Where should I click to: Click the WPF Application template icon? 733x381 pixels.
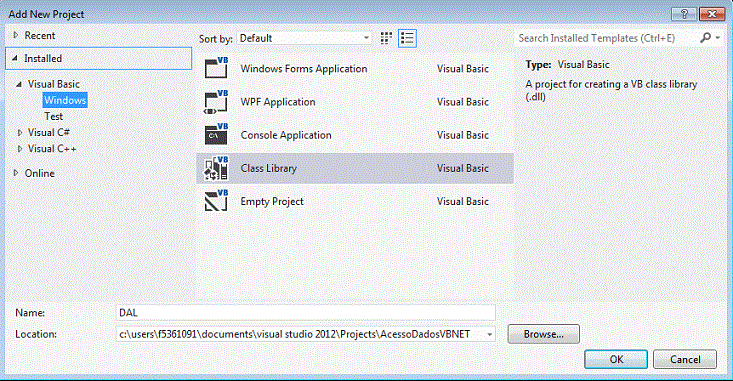(x=216, y=101)
